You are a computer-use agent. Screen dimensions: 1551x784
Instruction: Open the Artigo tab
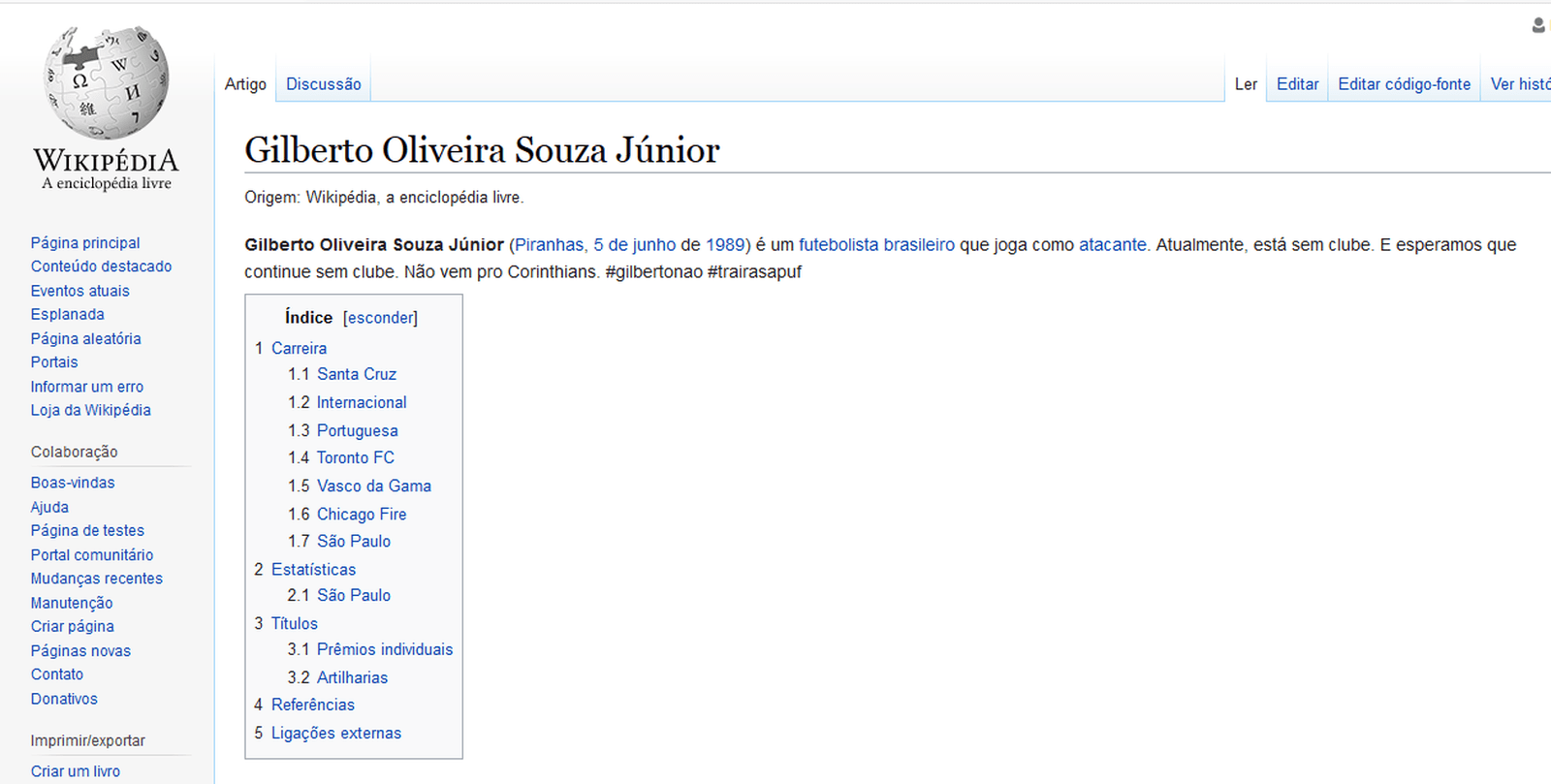tap(245, 84)
